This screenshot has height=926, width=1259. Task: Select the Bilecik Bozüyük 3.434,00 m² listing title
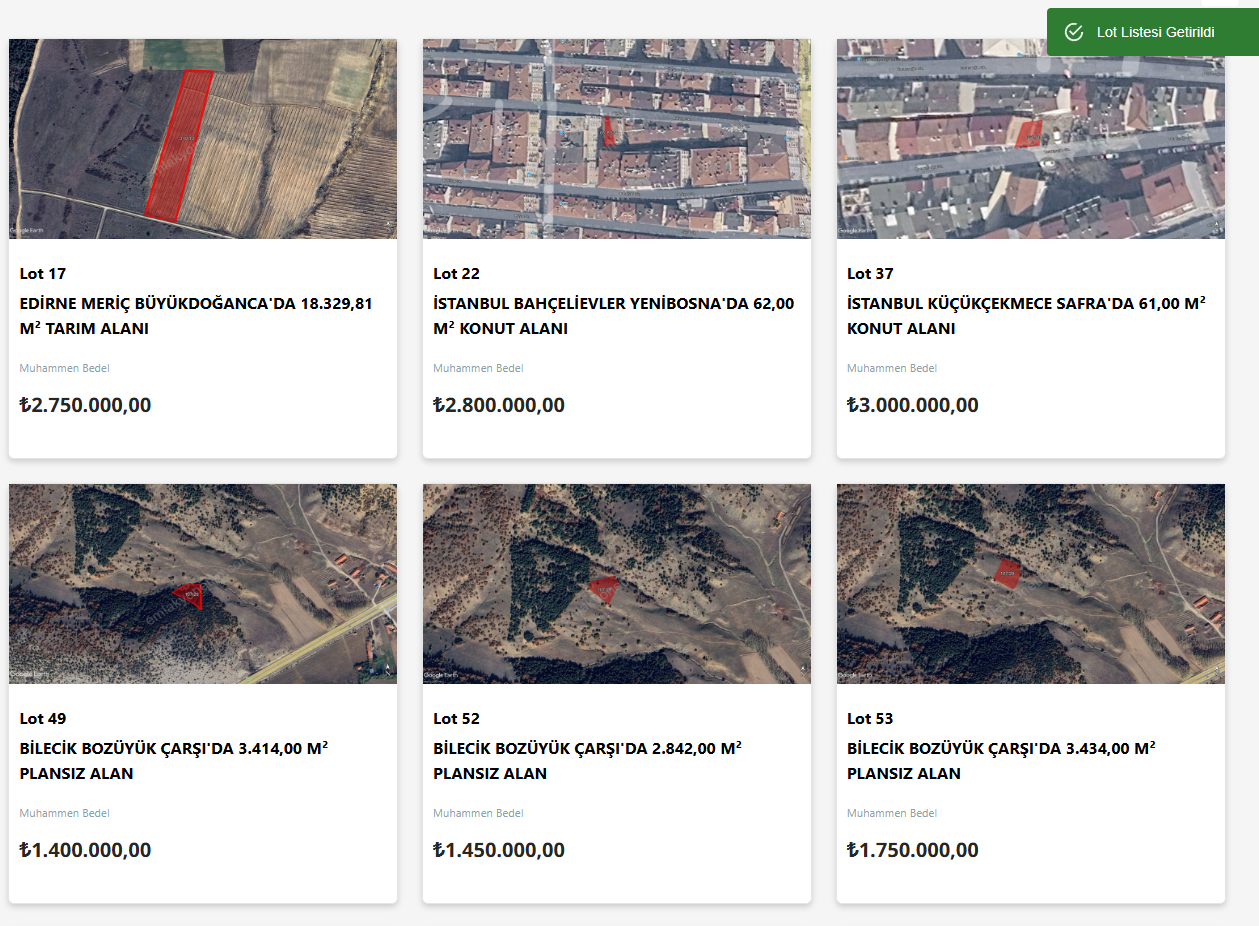click(1001, 761)
